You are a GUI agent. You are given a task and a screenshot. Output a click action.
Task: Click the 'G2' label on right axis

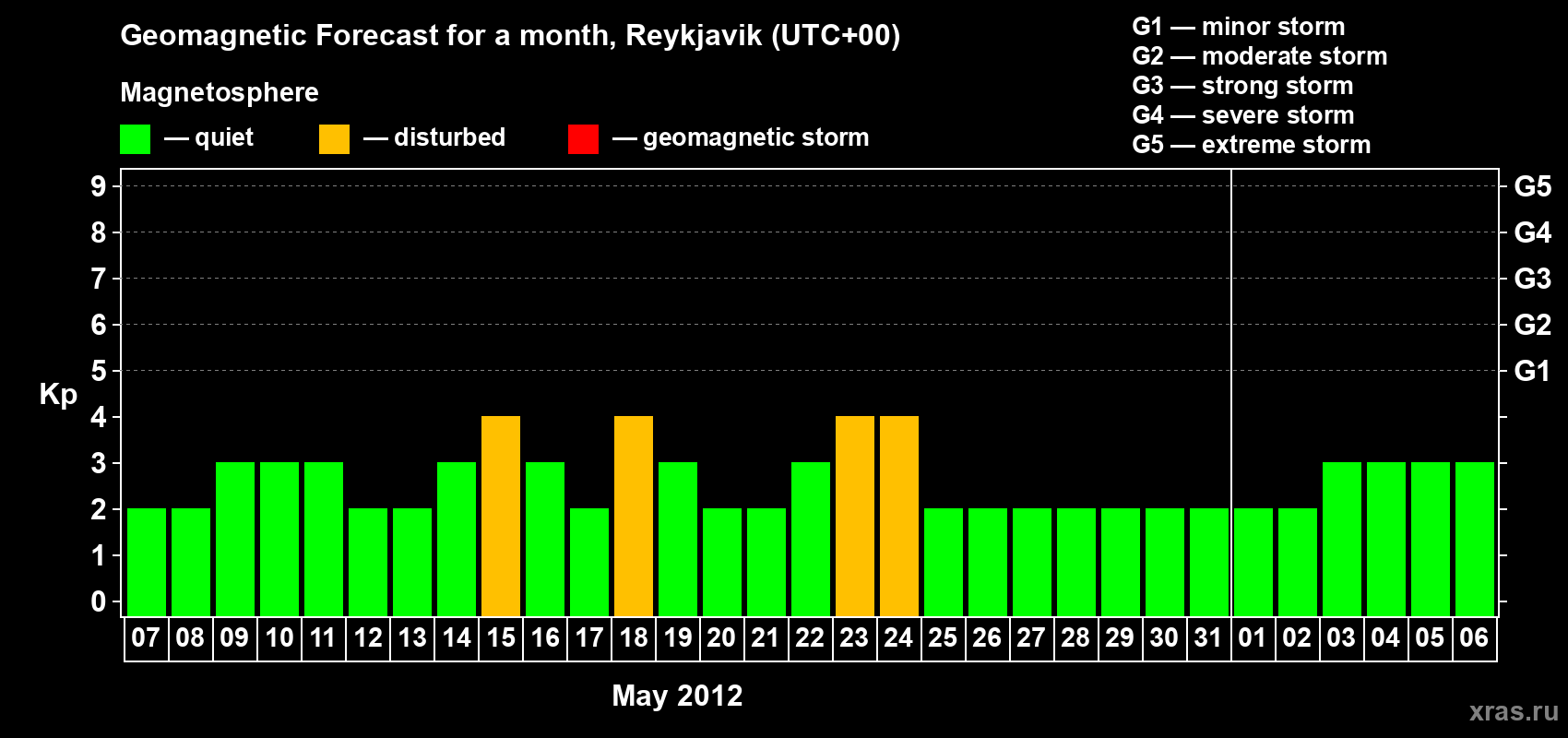coord(1533,325)
